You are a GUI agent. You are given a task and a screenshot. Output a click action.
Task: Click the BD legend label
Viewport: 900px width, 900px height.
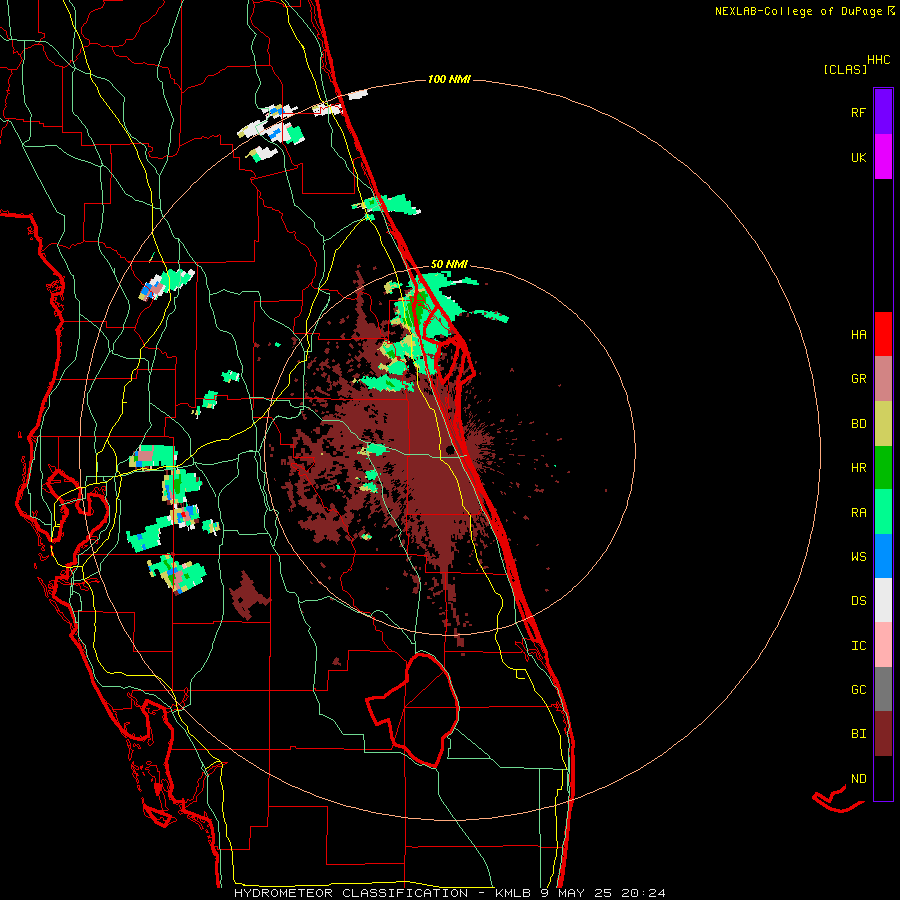pos(858,424)
